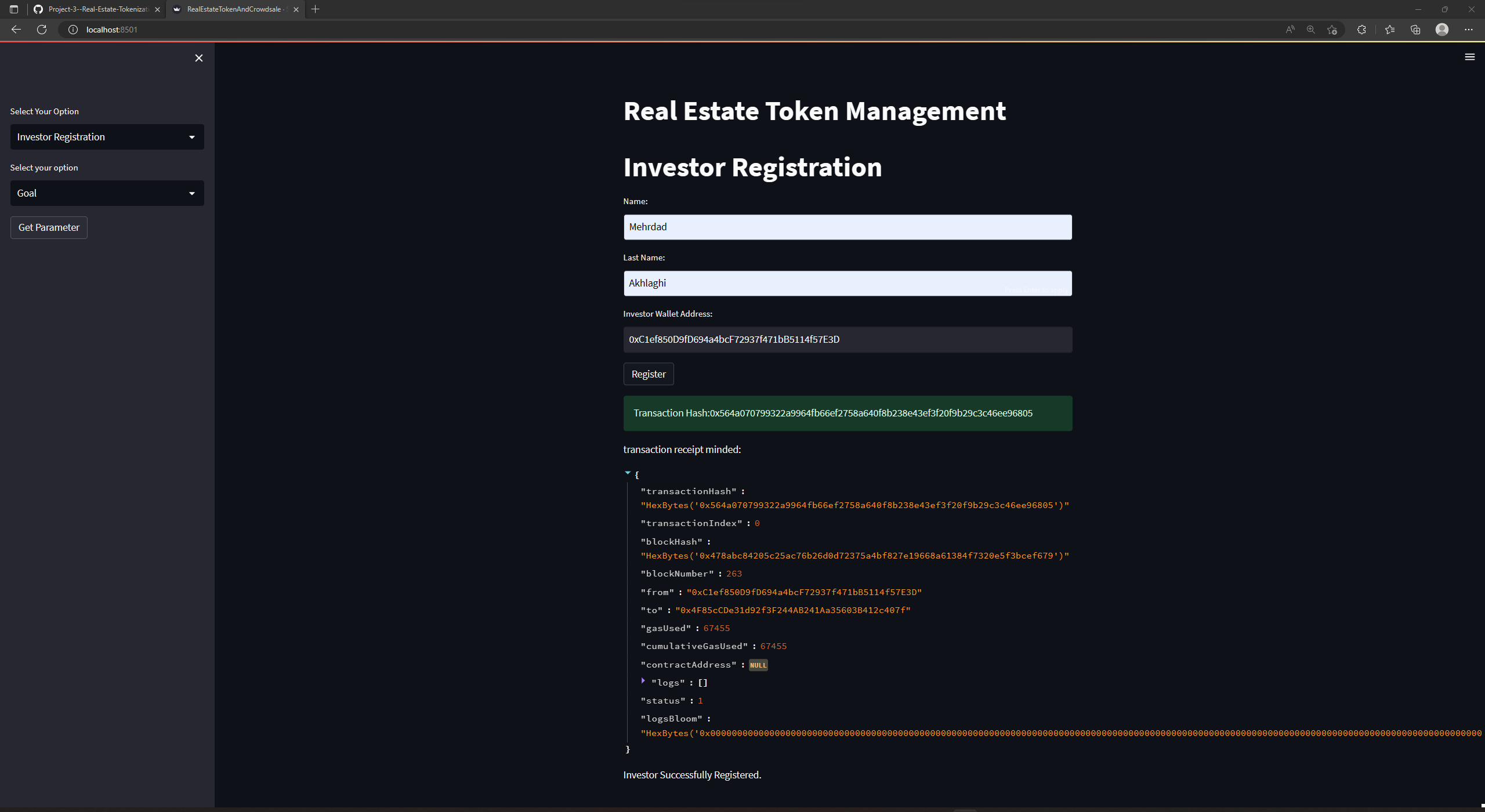
Task: Click the Register button
Action: click(648, 374)
